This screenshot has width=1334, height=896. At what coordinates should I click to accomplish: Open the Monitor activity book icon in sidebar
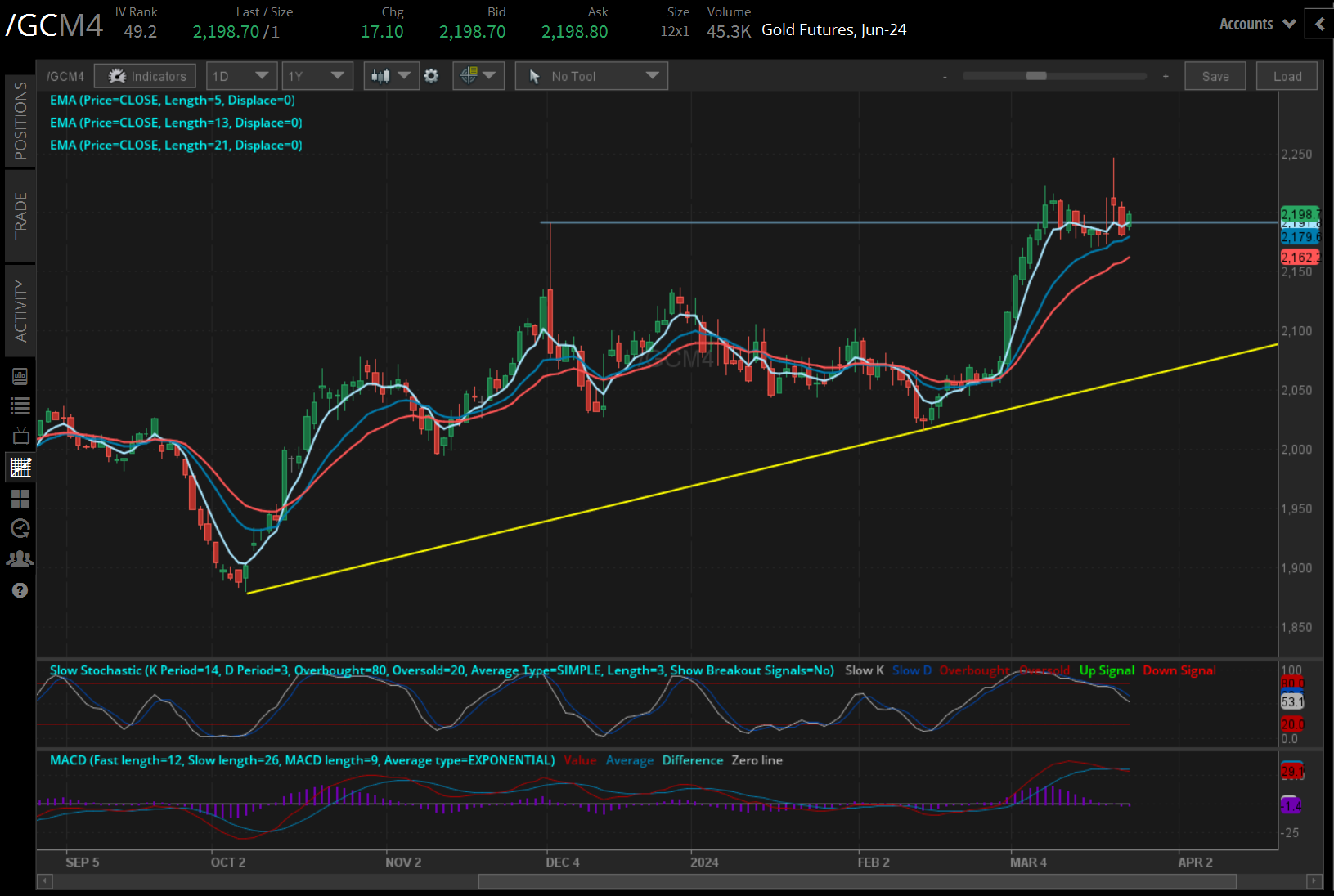20,375
